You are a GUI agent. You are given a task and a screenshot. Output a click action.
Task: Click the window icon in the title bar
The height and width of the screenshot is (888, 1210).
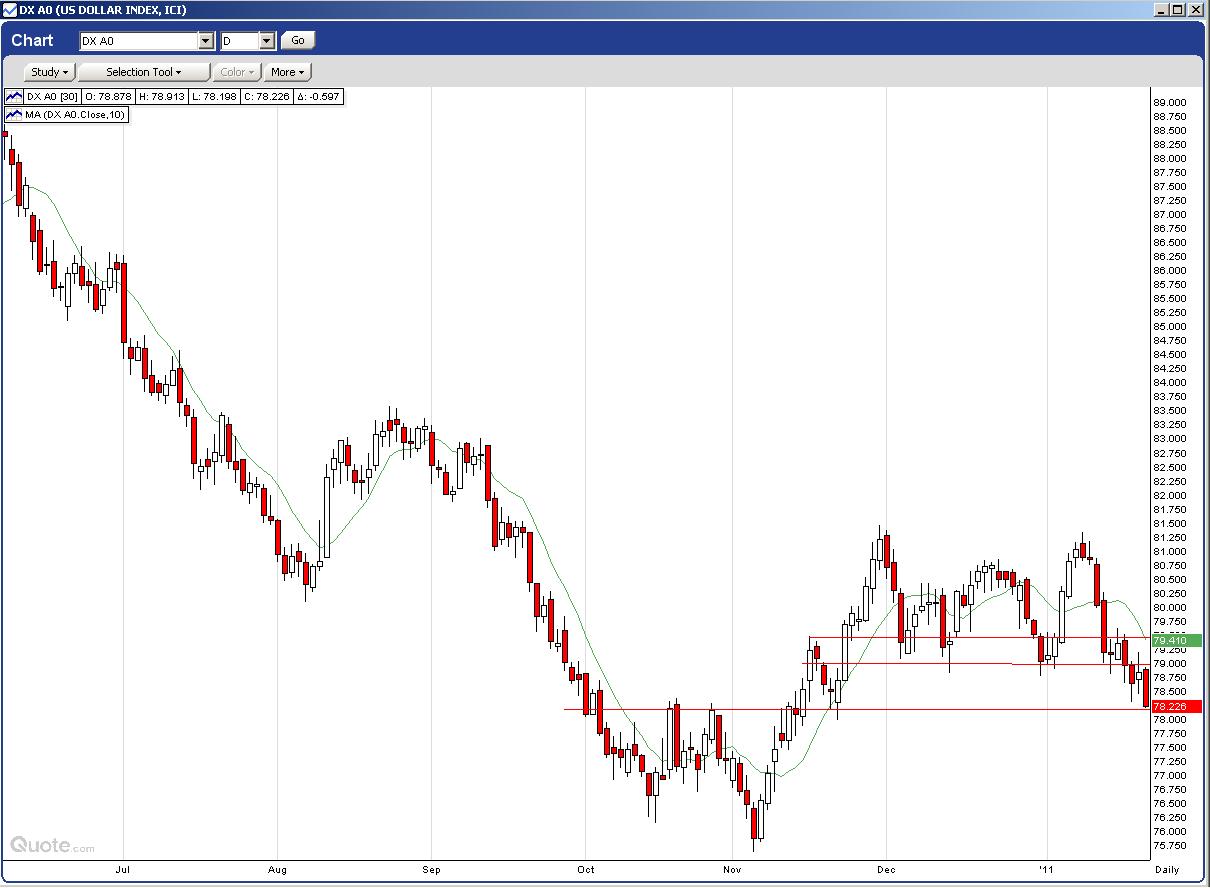pos(10,10)
